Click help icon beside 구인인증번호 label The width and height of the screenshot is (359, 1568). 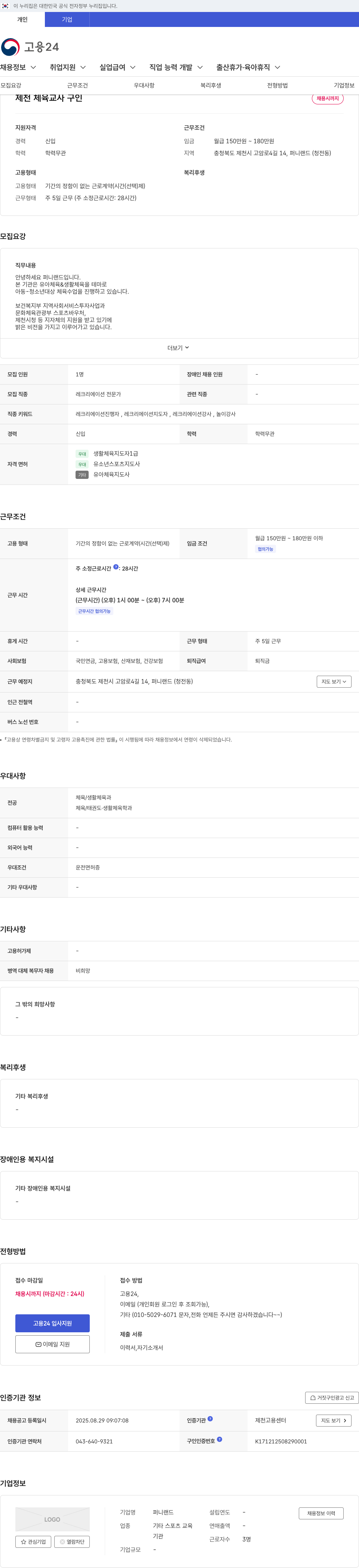[219, 1439]
